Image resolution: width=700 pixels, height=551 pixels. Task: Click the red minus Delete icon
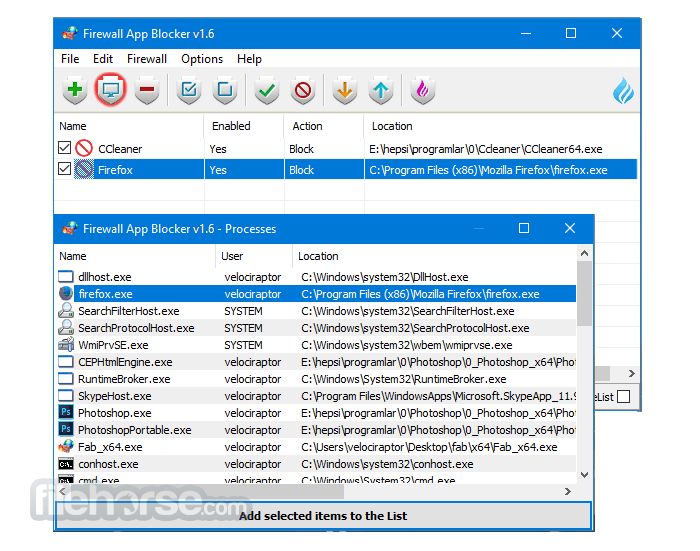[x=147, y=90]
